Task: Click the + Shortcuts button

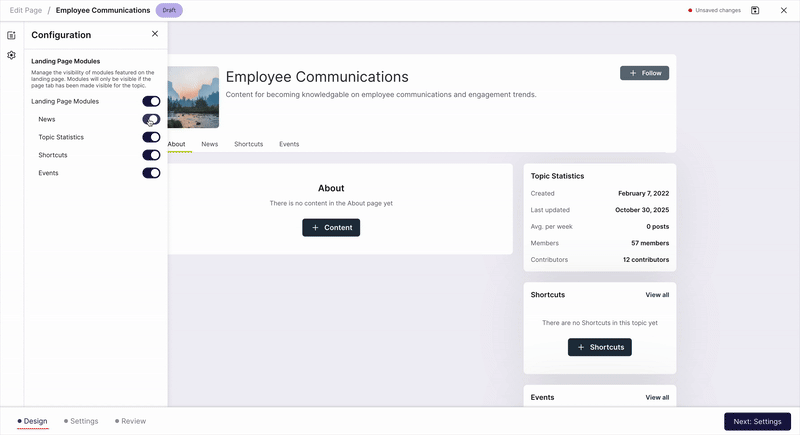Action: (599, 347)
